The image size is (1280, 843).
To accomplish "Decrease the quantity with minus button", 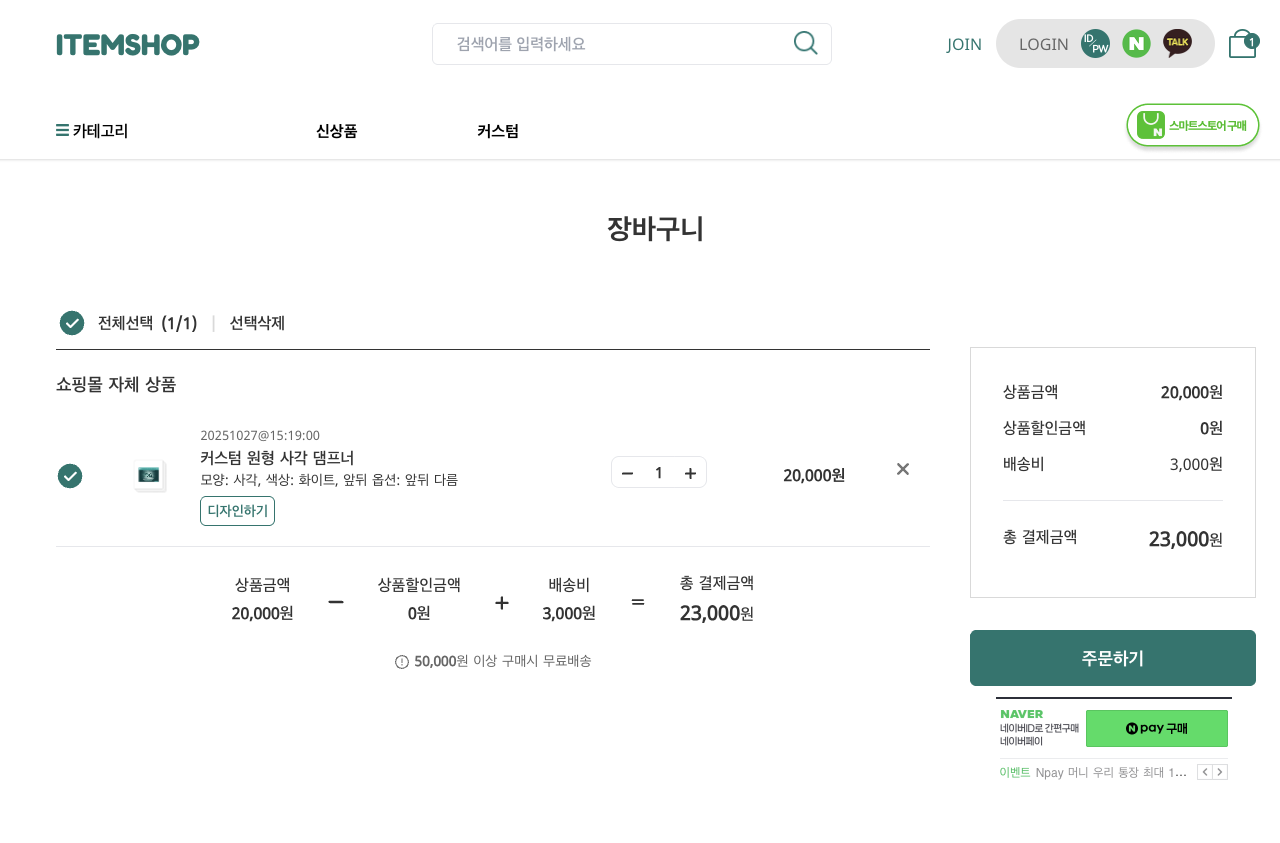I will point(627,473).
